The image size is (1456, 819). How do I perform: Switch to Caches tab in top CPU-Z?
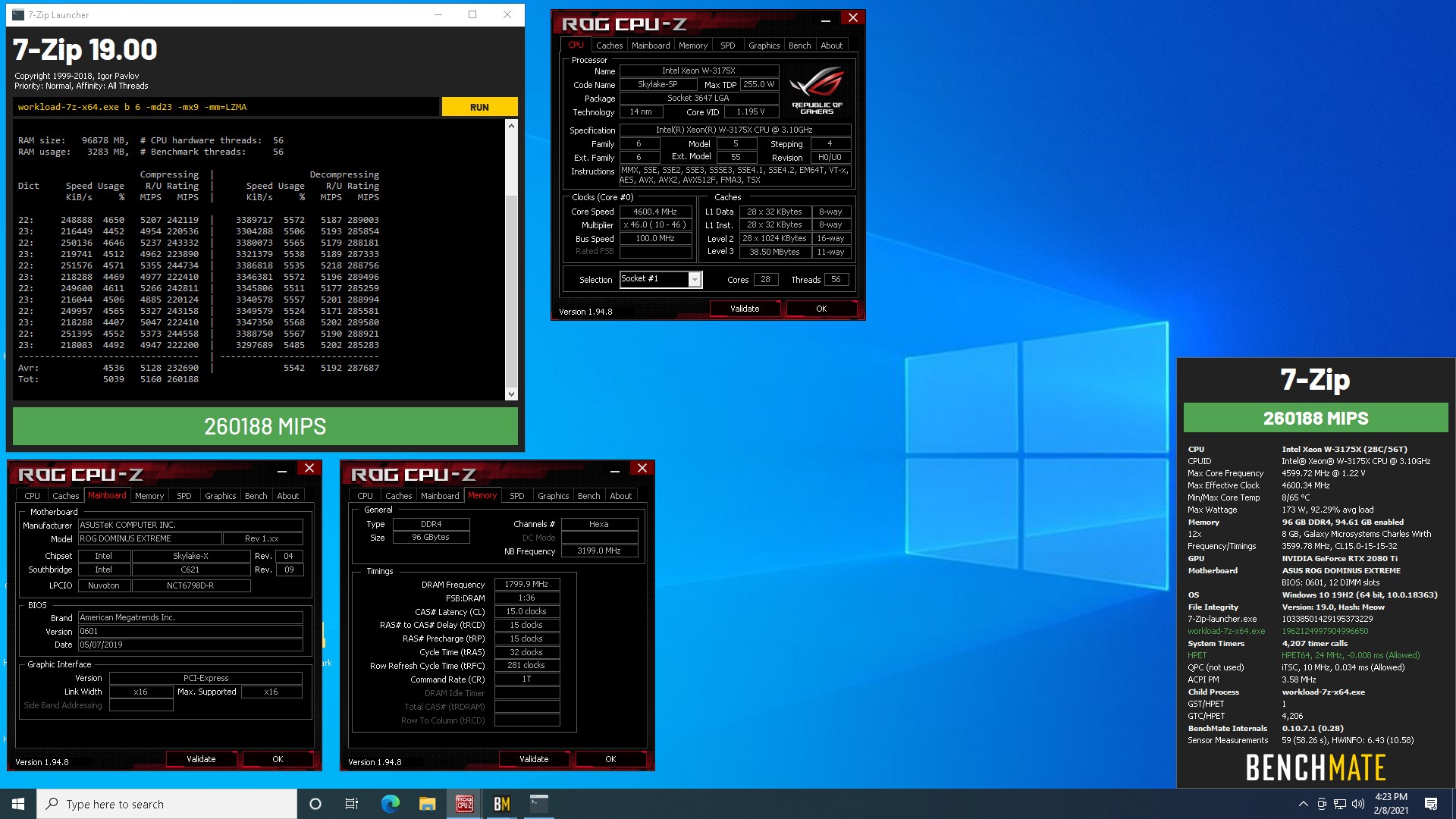click(609, 45)
